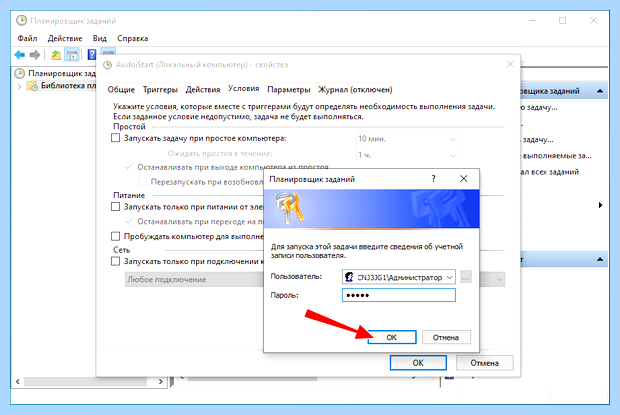Toggle Перезапускать при возобновлении checkbox
This screenshot has width=620, height=415.
(142, 182)
